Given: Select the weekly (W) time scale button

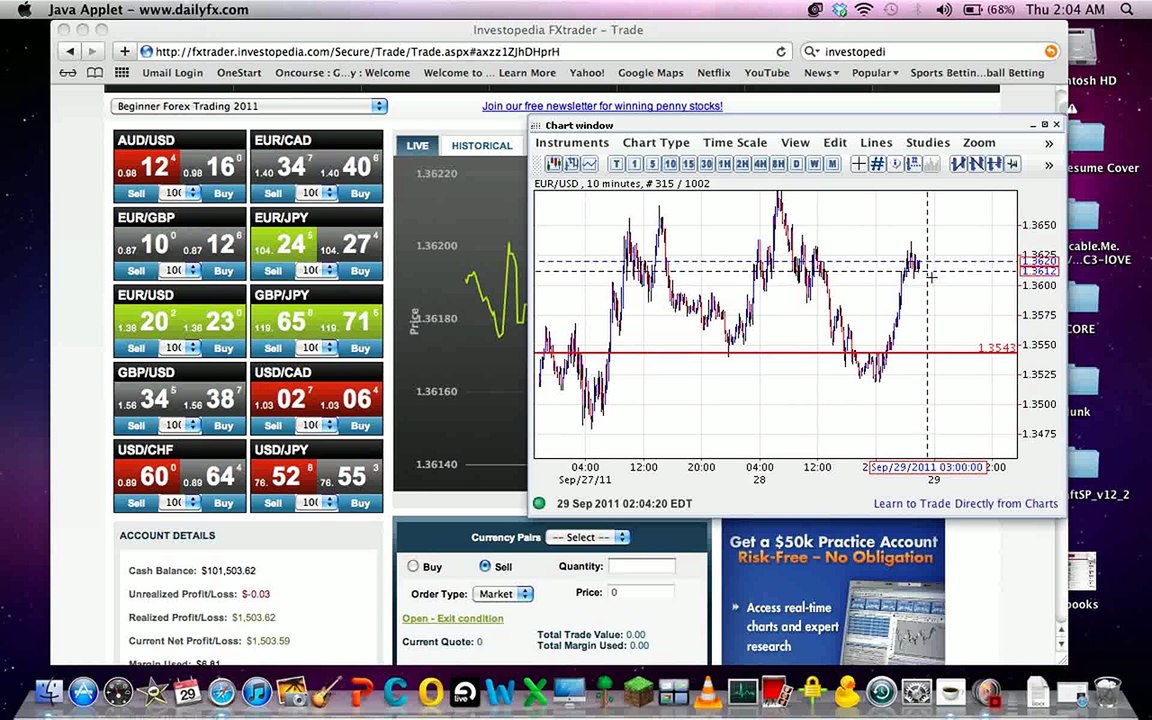Looking at the screenshot, I should click(814, 164).
